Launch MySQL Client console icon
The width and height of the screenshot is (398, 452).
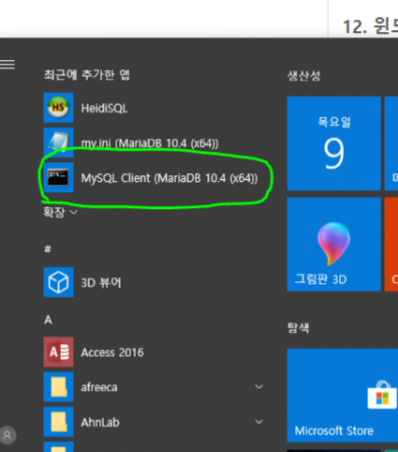[58, 177]
